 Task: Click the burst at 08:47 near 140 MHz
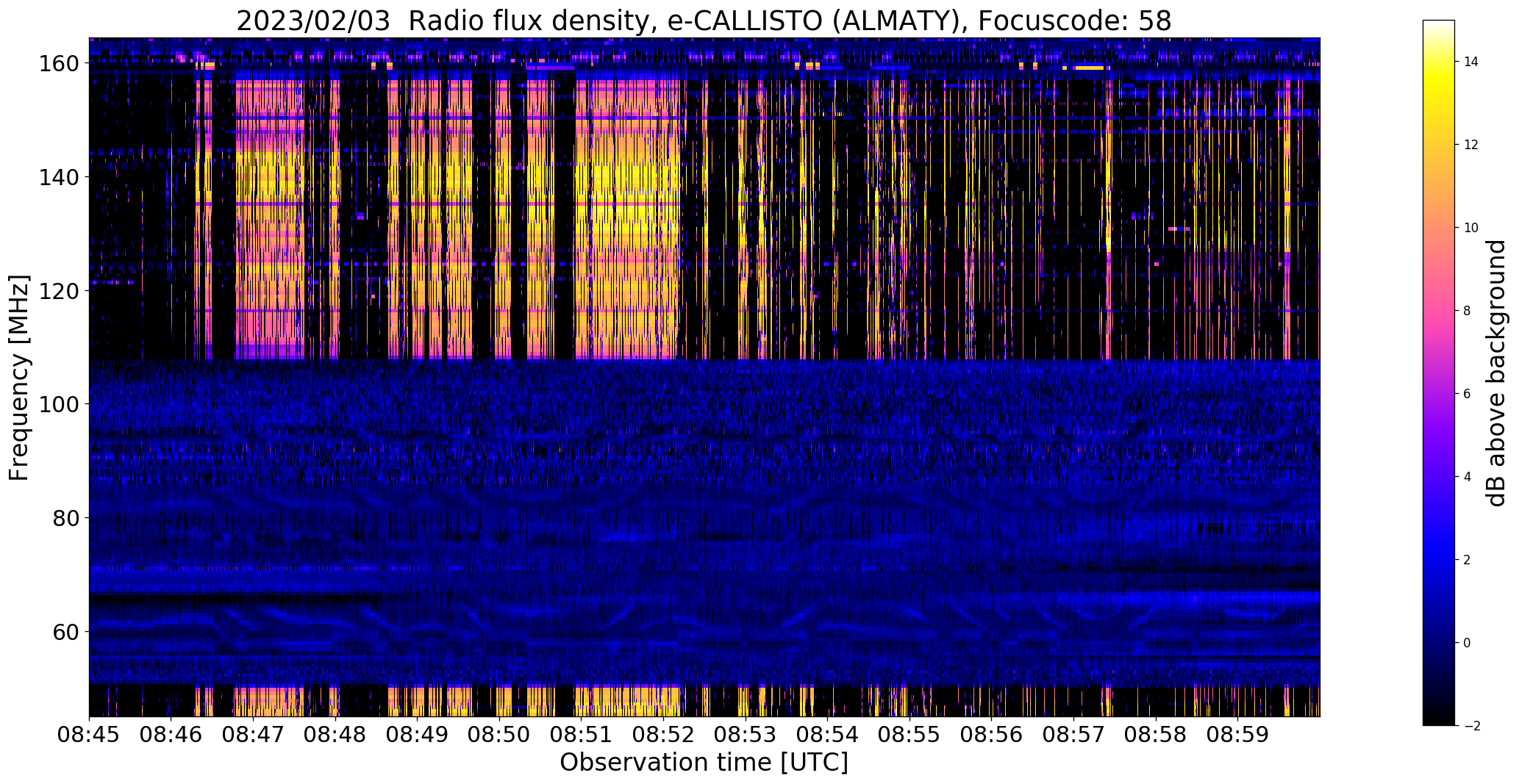pyautogui.click(x=268, y=177)
